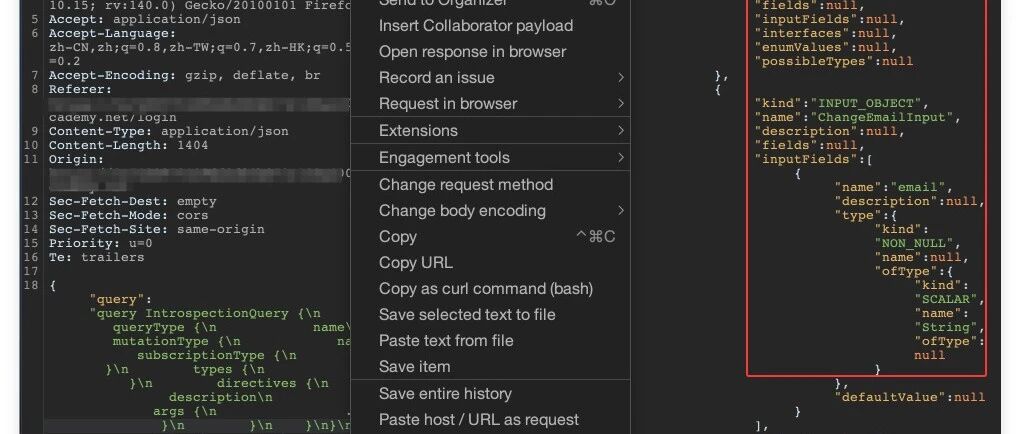The width and height of the screenshot is (1020, 434).
Task: Click "SCALAR" kind value in response
Action: click(x=946, y=299)
